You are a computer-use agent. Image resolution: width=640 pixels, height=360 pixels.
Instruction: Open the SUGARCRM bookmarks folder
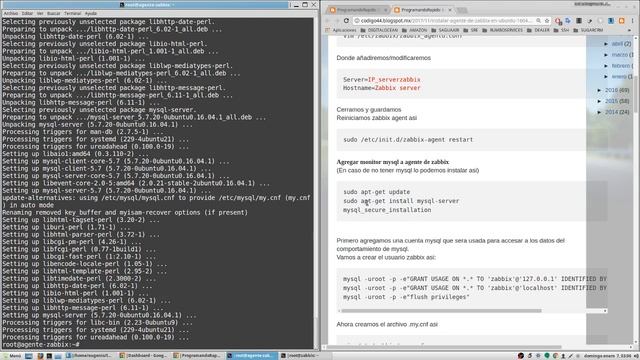[x=588, y=30]
